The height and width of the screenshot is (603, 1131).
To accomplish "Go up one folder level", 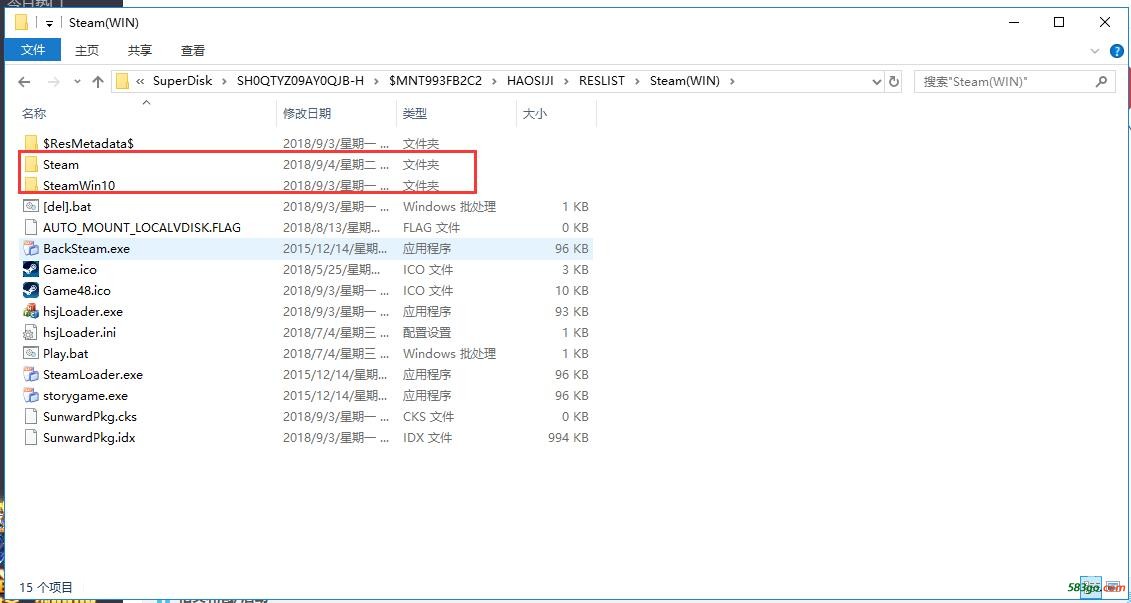I will pos(98,82).
